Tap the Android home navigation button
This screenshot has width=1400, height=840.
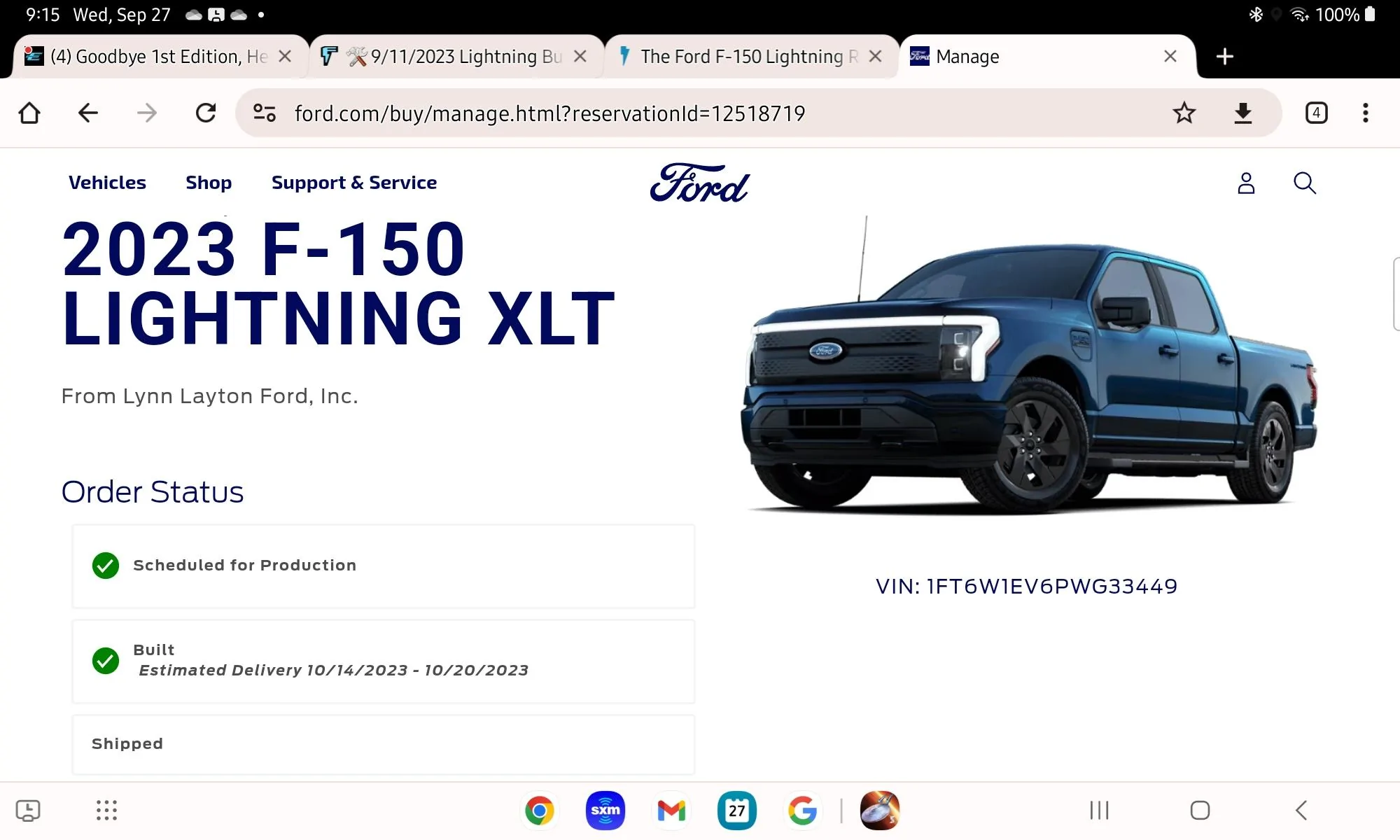coord(1200,811)
